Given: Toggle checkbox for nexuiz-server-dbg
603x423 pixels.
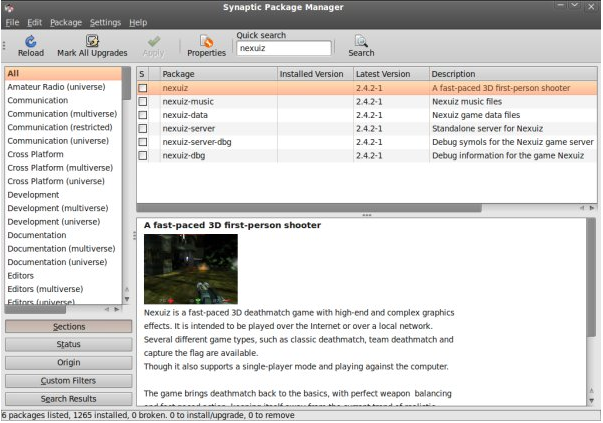Looking at the screenshot, I should (x=143, y=142).
